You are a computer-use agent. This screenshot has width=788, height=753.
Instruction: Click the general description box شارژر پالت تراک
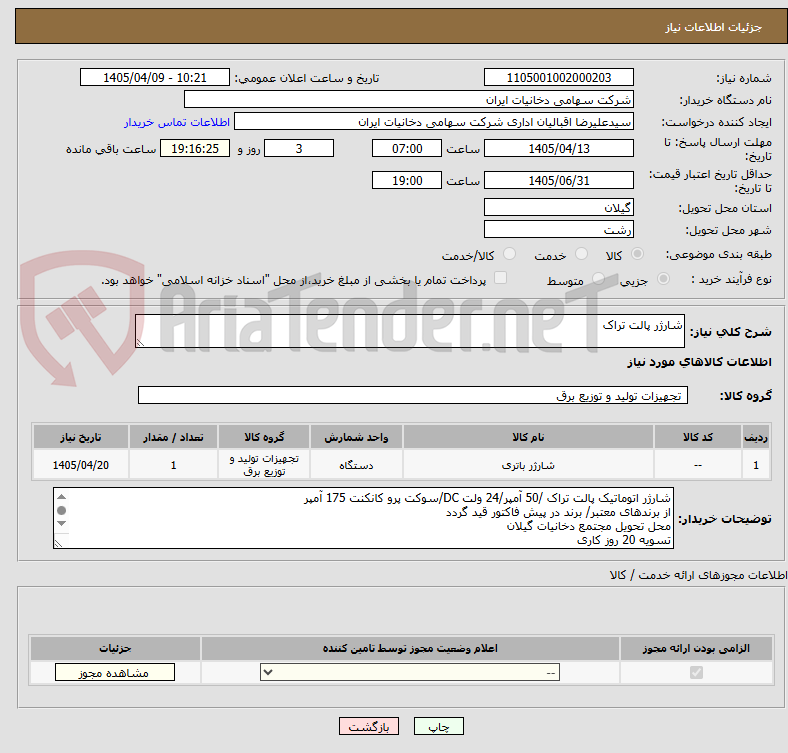[x=410, y=331]
